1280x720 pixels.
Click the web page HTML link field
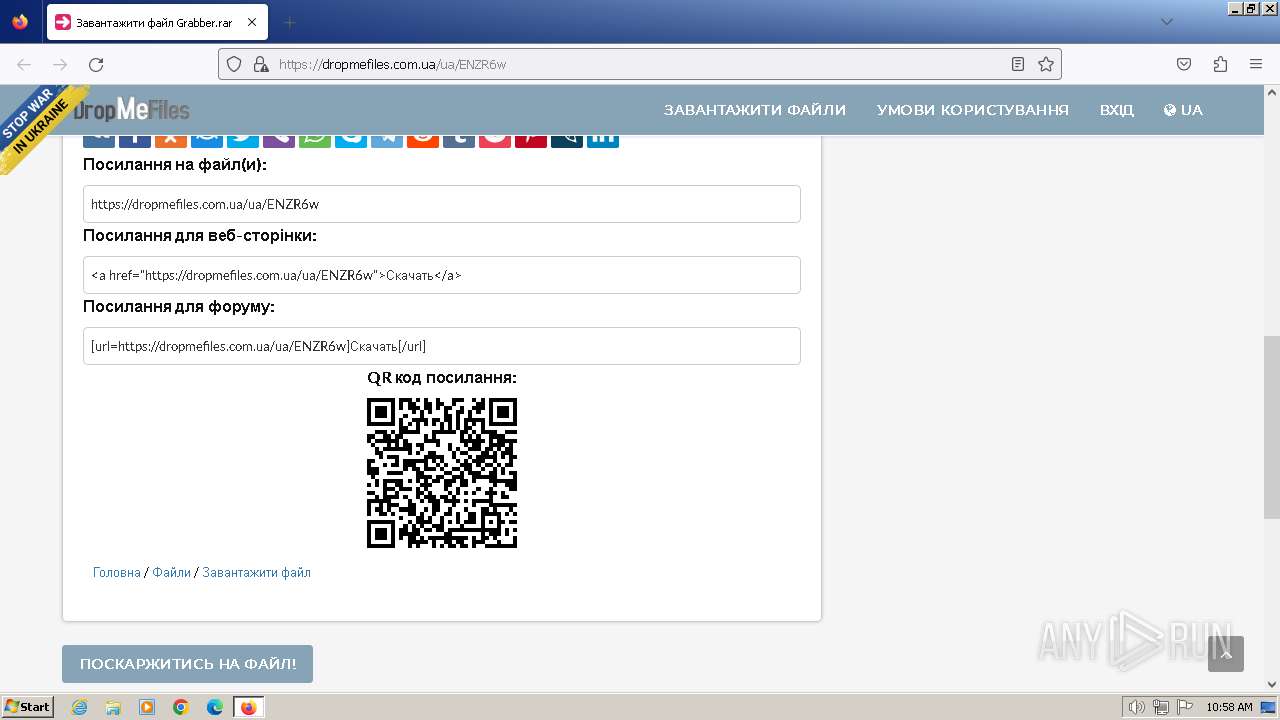tap(442, 275)
